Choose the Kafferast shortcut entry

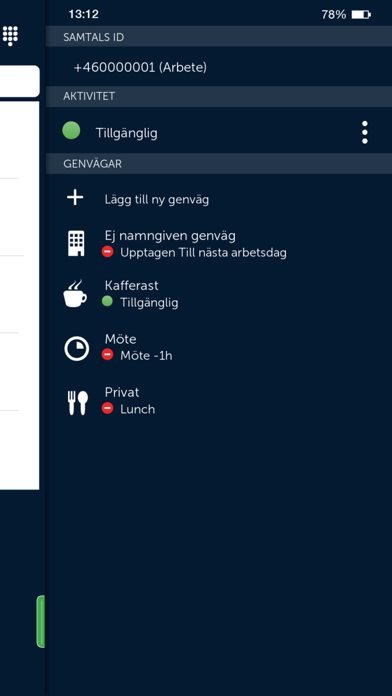(219, 293)
